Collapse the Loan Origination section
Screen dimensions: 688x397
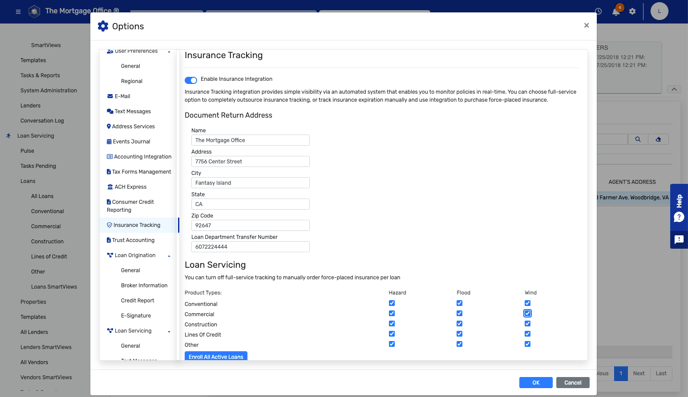[169, 256]
